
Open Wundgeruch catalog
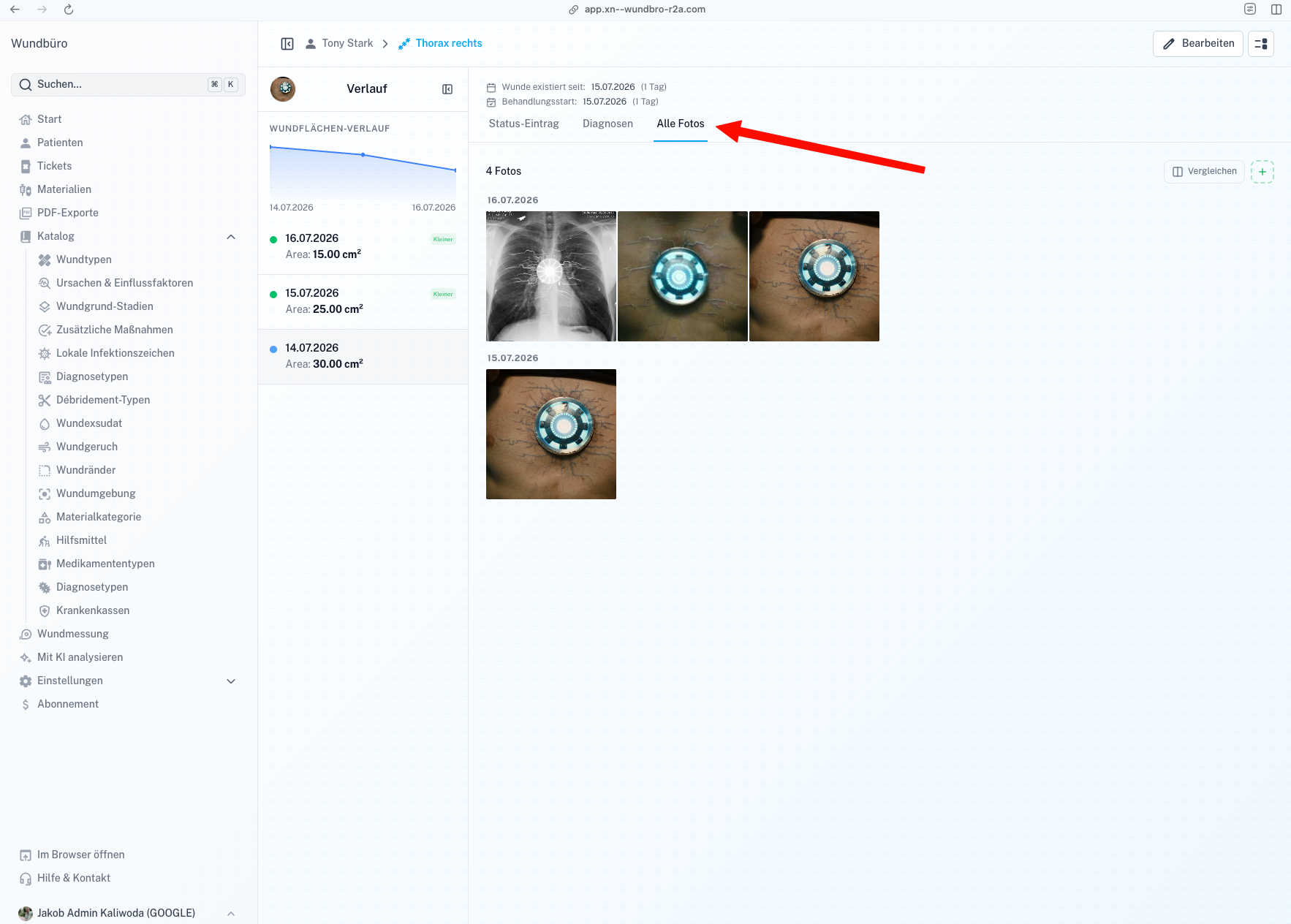86,447
